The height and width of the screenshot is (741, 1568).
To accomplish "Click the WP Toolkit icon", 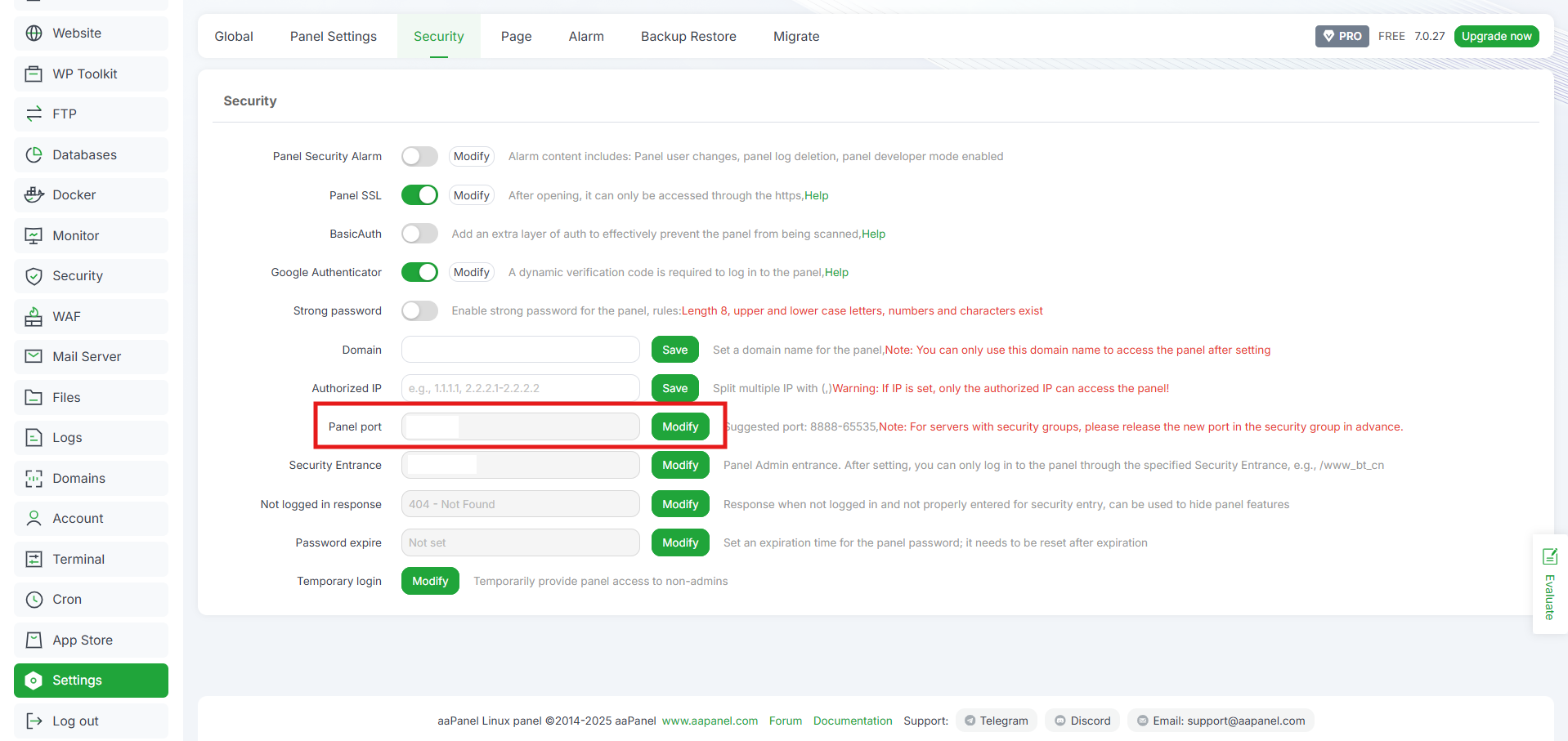I will 34,74.
